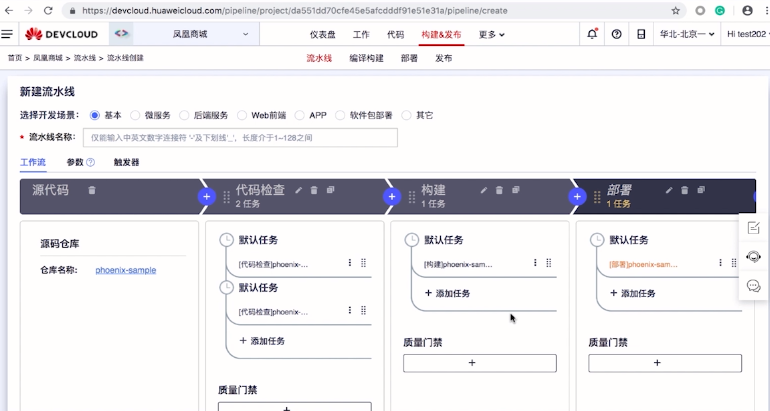Click the drag handle of 构建 stage
Viewport: 770px width, 411px height.
pyautogui.click(x=412, y=197)
